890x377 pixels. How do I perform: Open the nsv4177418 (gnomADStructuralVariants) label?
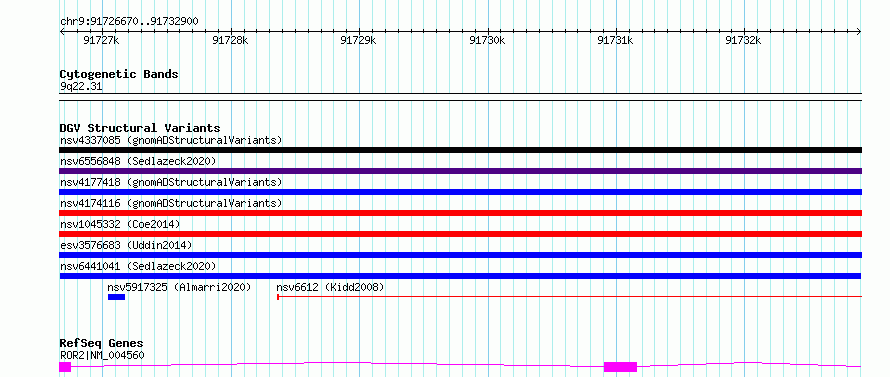coord(171,182)
